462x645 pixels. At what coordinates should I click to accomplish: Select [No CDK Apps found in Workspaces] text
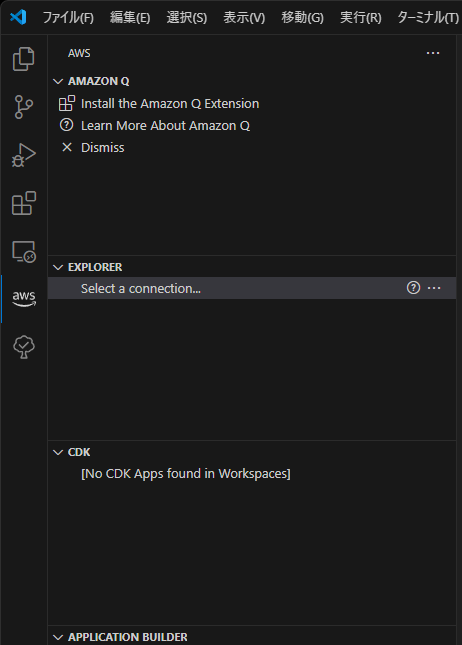(186, 474)
